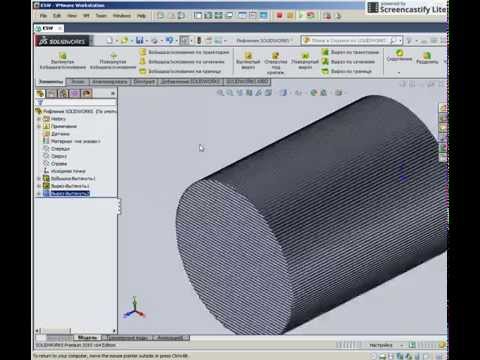This screenshot has width=480, height=360.
Task: Click the Undo icon in top toolbar
Action: (169, 40)
